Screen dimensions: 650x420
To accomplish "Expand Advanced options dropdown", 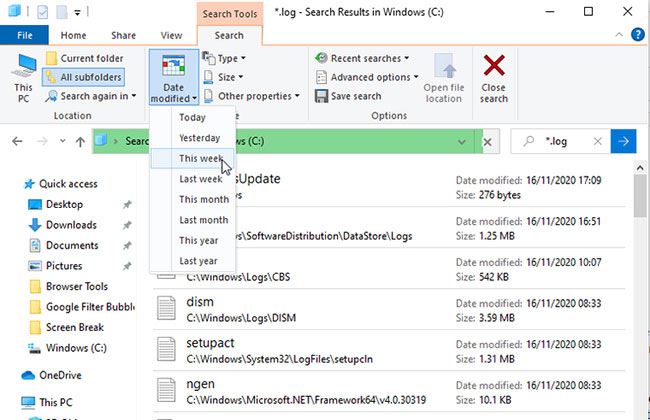I will (x=367, y=77).
